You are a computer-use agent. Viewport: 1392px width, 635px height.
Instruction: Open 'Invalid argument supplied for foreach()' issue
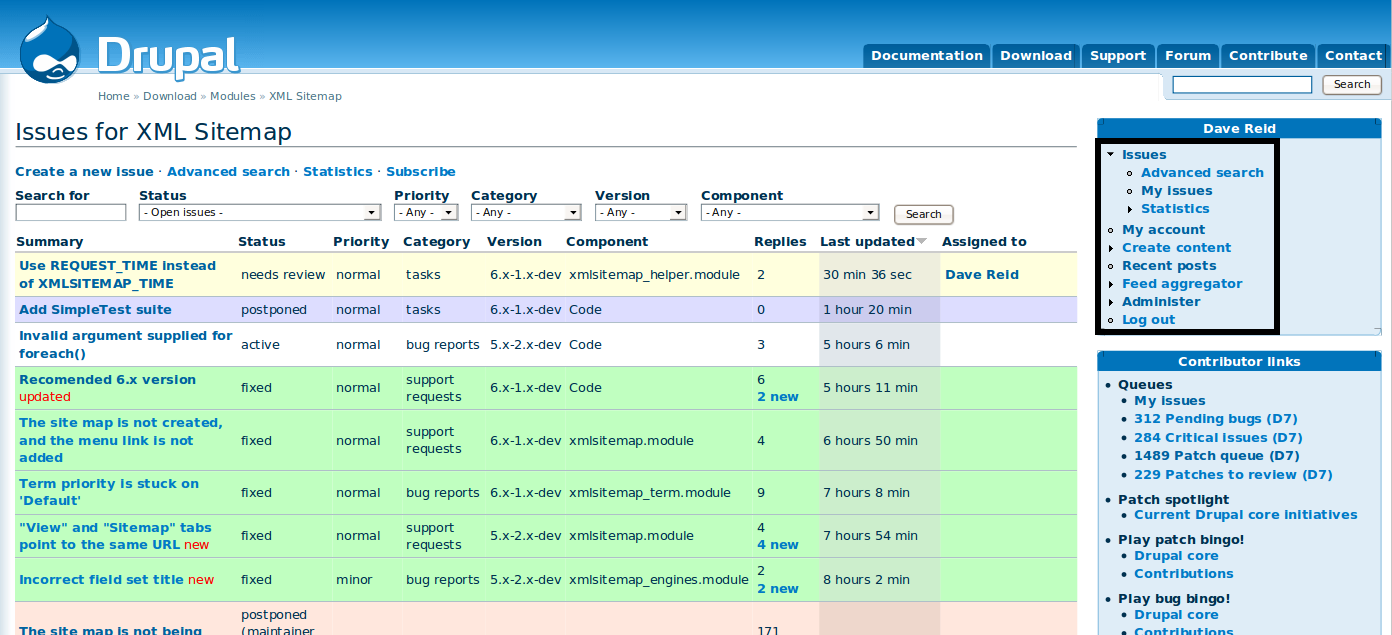[x=126, y=345]
